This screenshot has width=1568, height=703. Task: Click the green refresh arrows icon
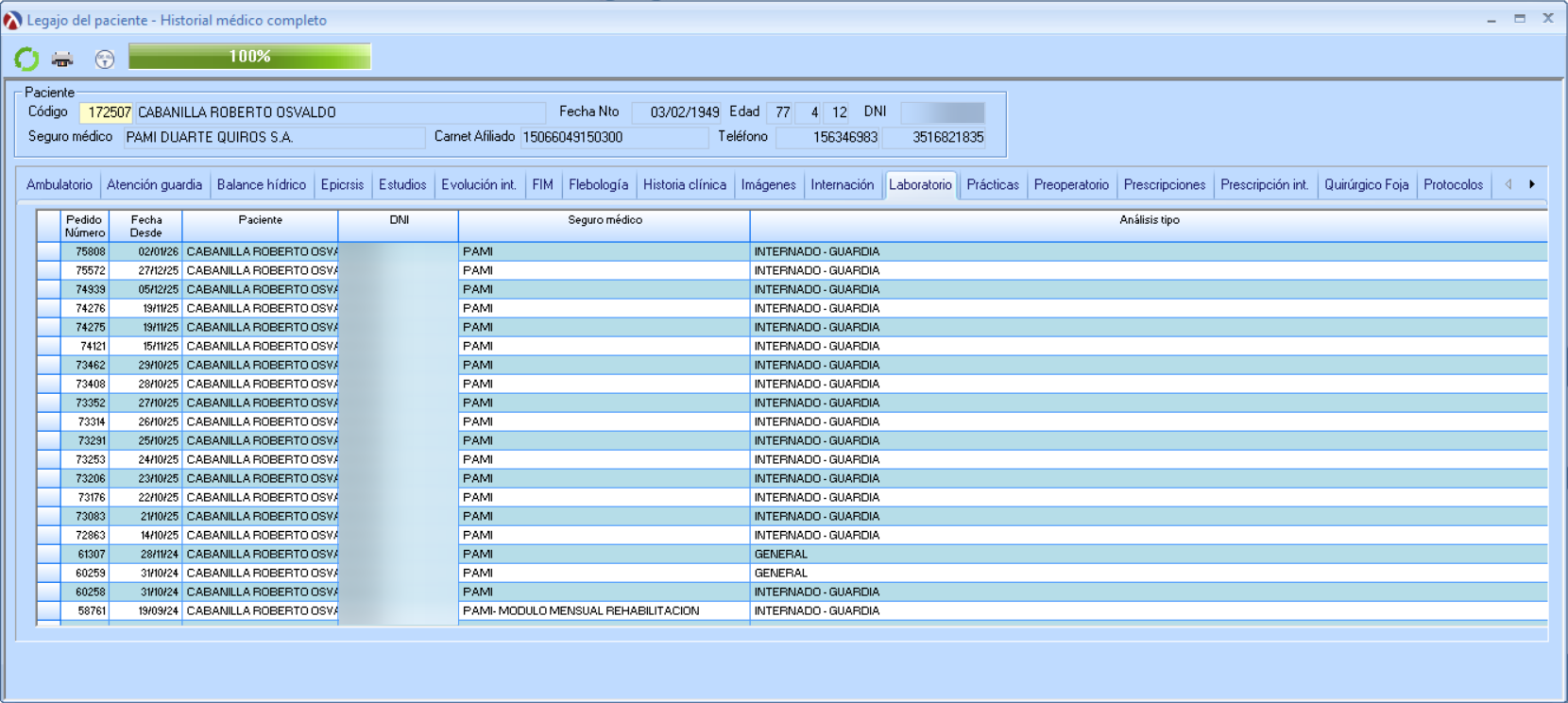point(26,59)
